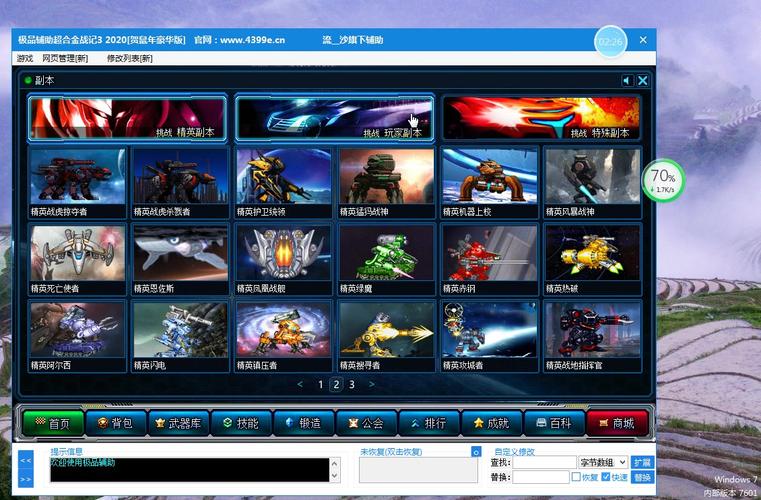Go to previous dungeon page arrow
The width and height of the screenshot is (761, 500).
(x=300, y=384)
